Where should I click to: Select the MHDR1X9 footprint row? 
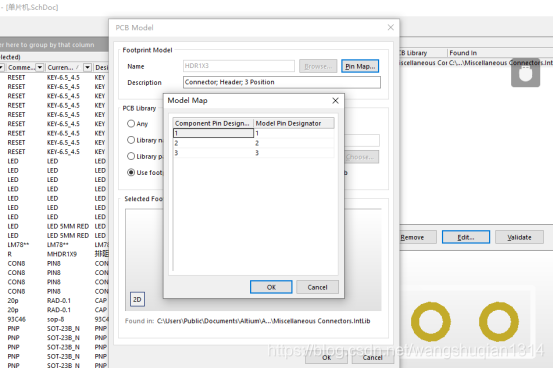pos(55,254)
